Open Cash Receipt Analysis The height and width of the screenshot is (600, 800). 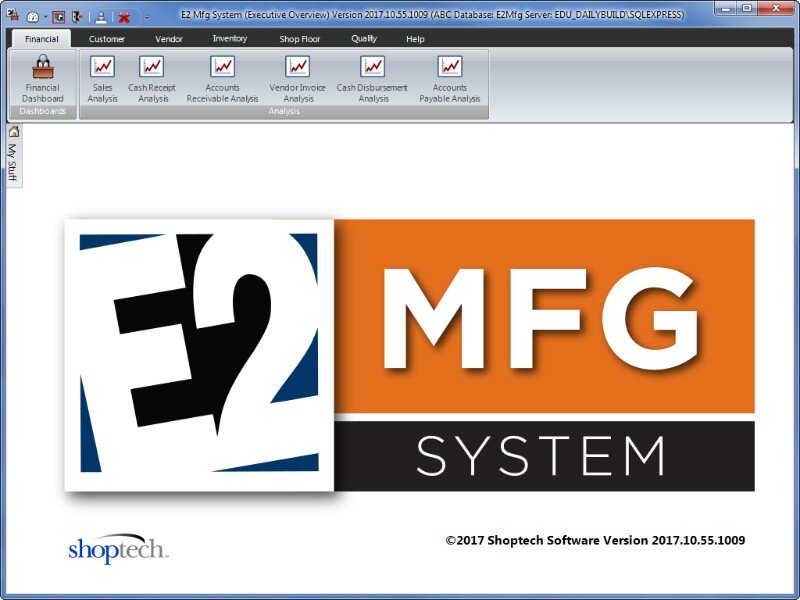(x=152, y=79)
